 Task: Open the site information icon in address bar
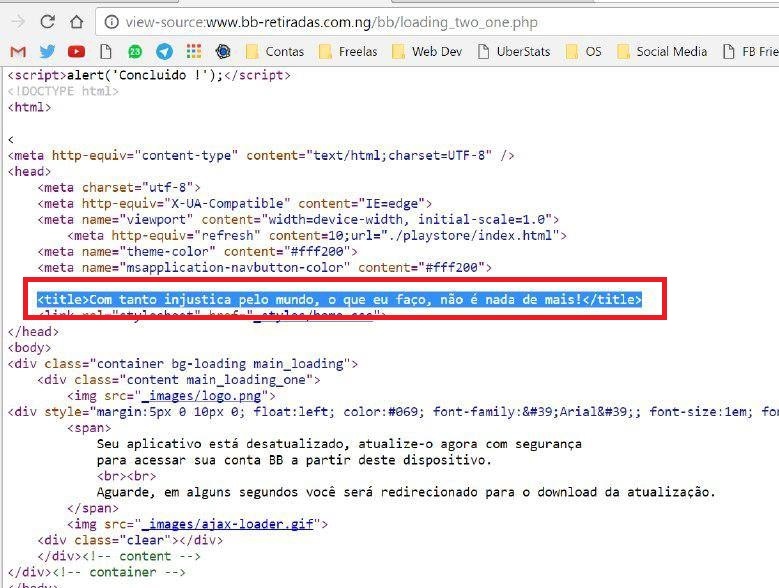112,22
